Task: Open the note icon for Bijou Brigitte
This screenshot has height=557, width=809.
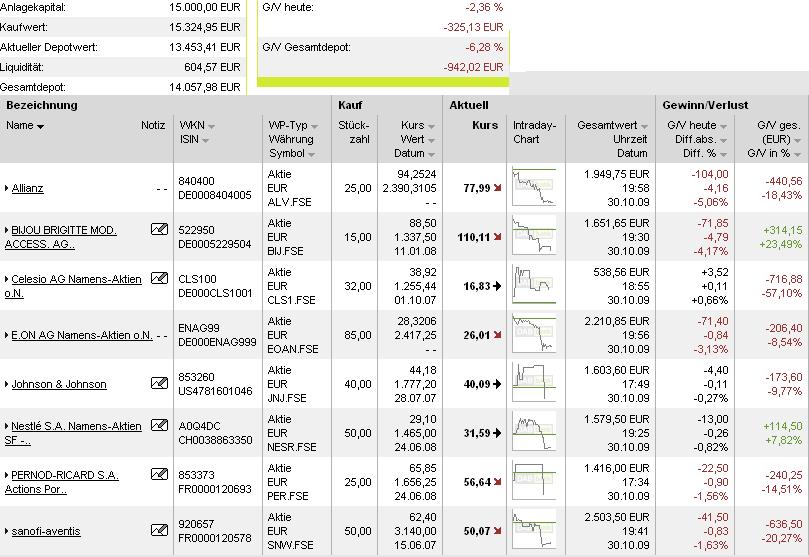Action: click(x=159, y=229)
